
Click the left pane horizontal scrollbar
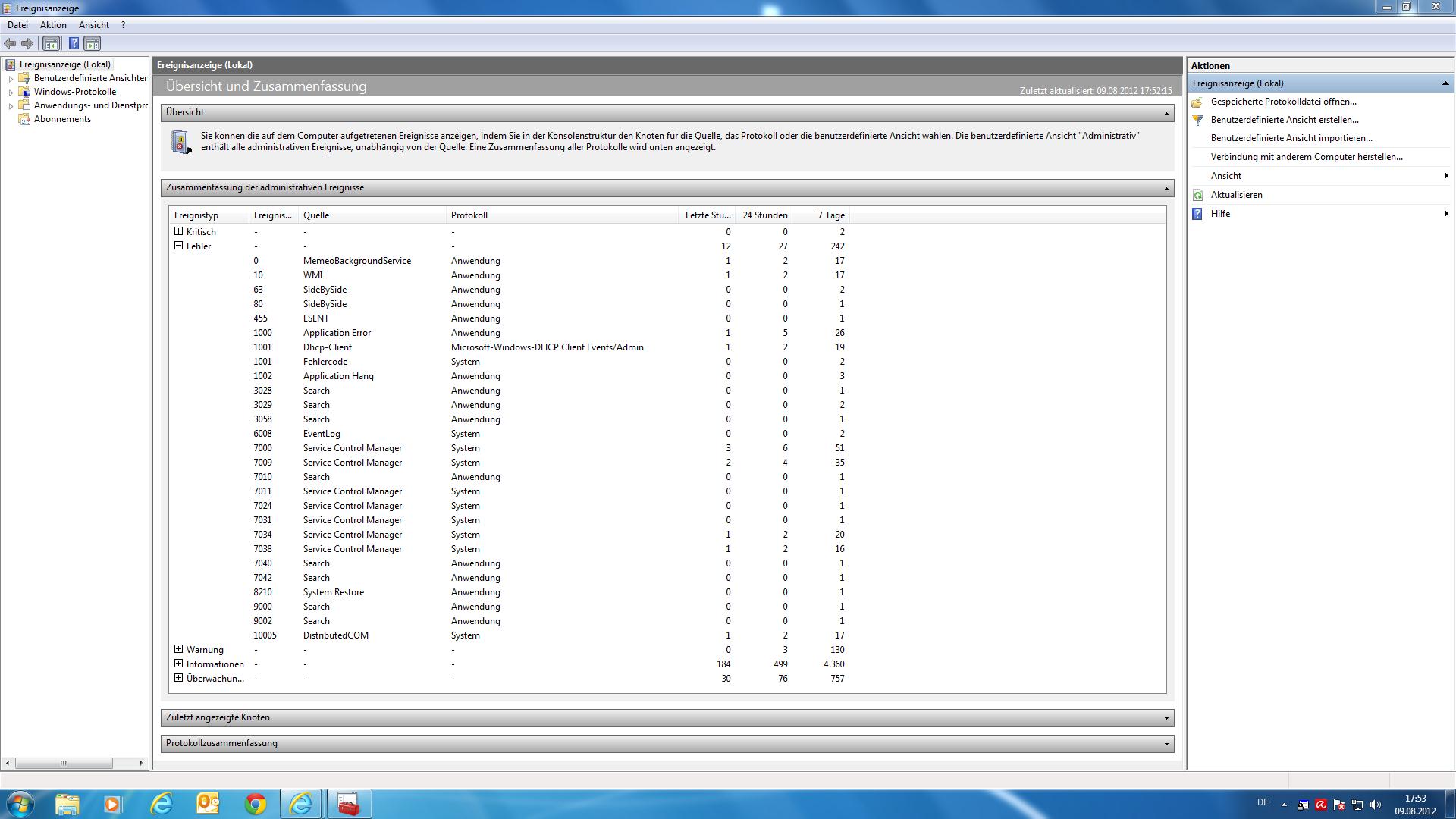[64, 763]
